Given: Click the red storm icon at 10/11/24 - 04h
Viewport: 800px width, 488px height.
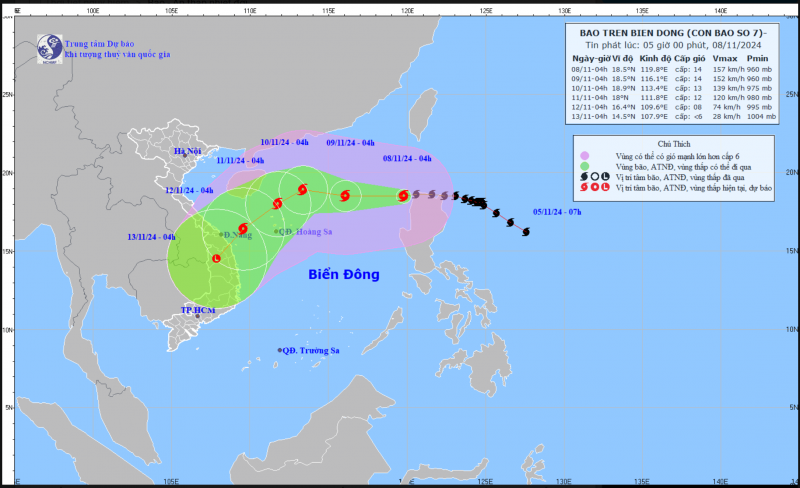Looking at the screenshot, I should (x=303, y=189).
